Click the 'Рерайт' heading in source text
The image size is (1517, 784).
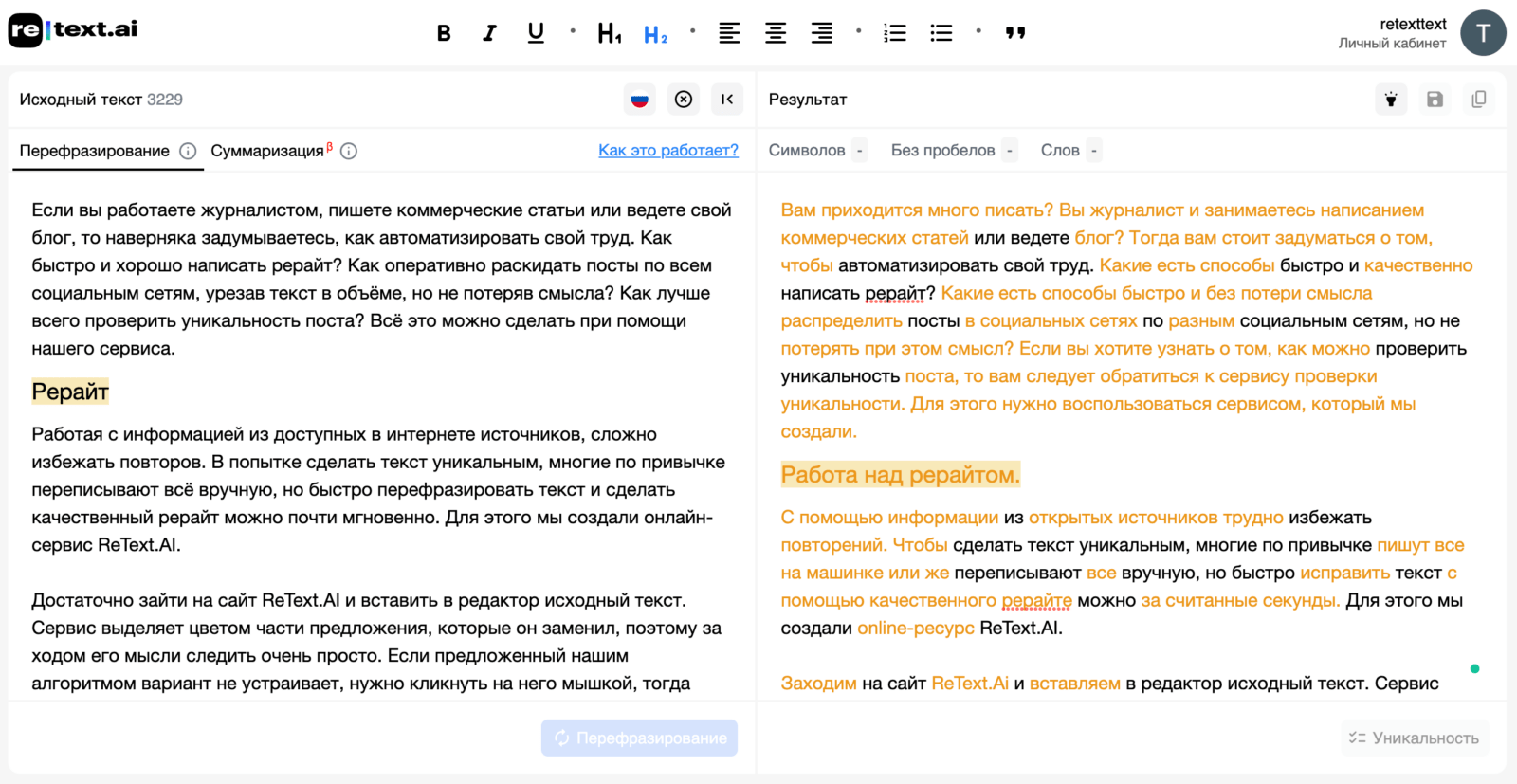(x=70, y=391)
